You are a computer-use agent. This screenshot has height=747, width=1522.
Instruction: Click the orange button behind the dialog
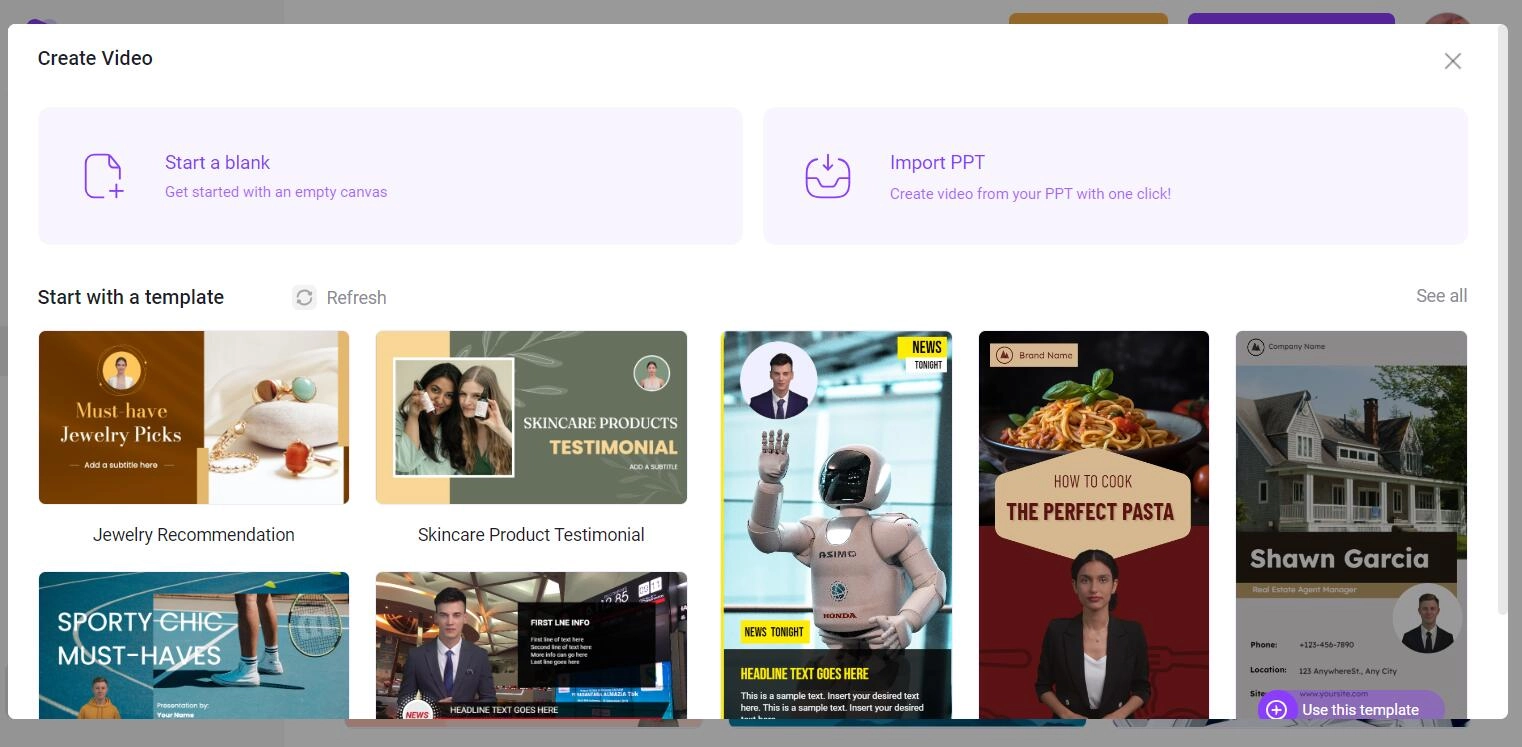(x=1088, y=18)
